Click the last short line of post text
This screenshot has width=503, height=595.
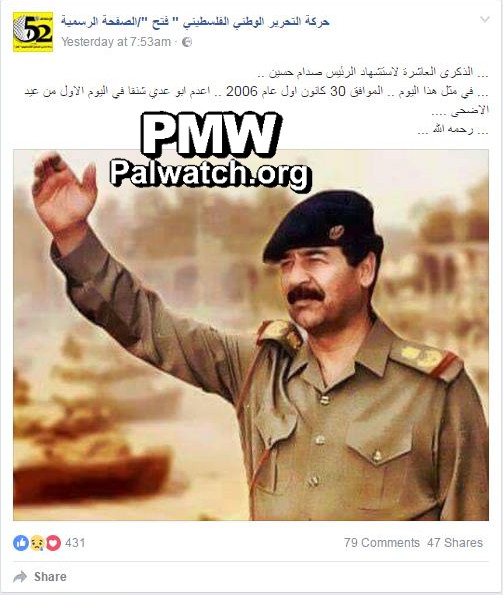coord(453,130)
